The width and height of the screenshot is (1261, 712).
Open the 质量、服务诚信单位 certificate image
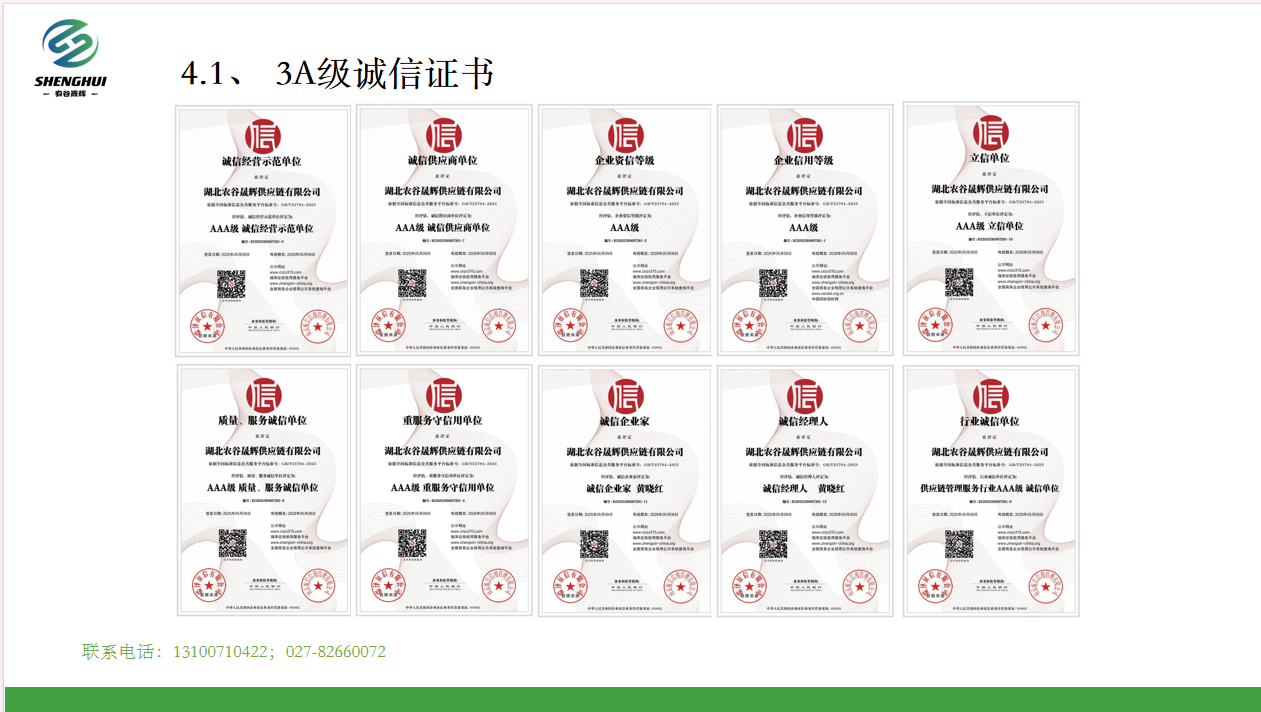[x=263, y=490]
